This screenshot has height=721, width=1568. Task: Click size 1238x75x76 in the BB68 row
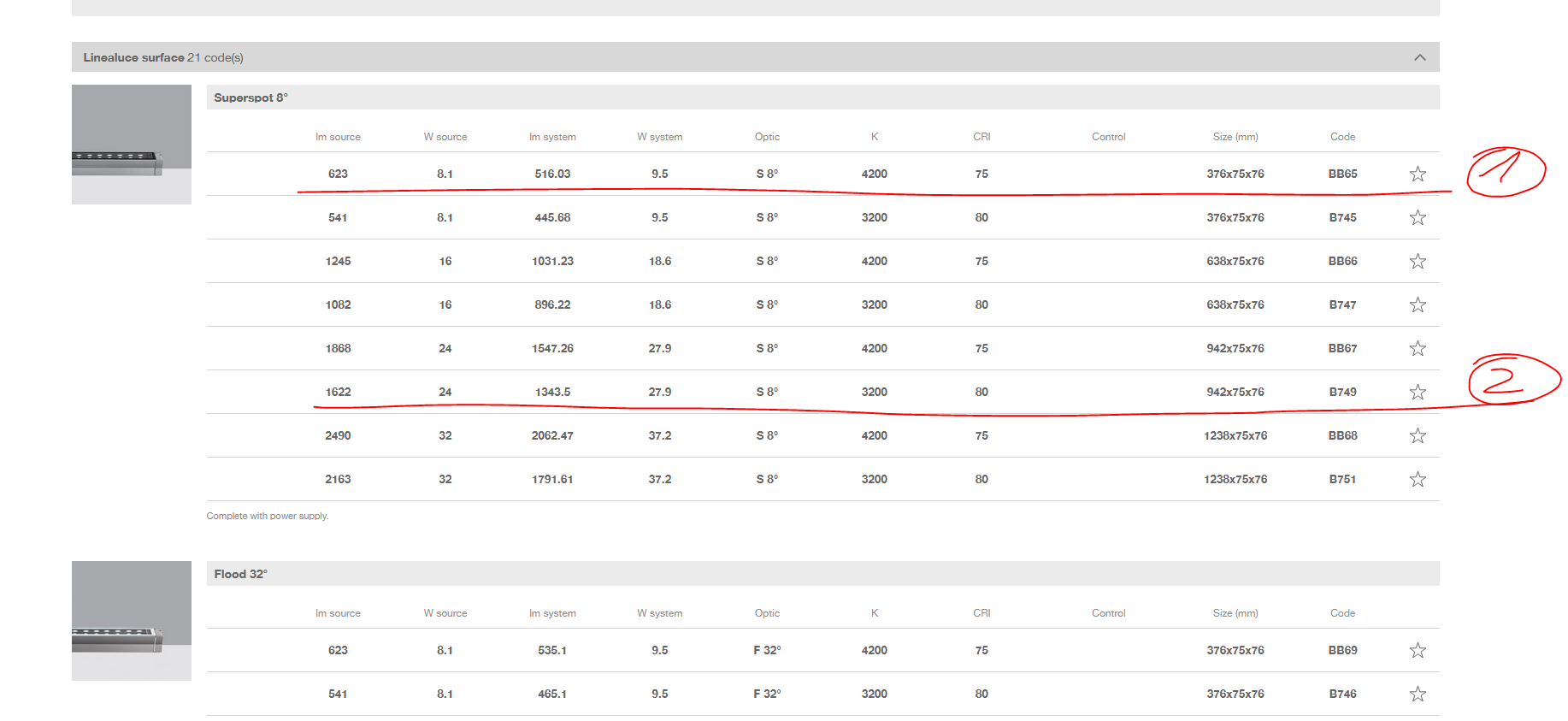pos(1235,435)
